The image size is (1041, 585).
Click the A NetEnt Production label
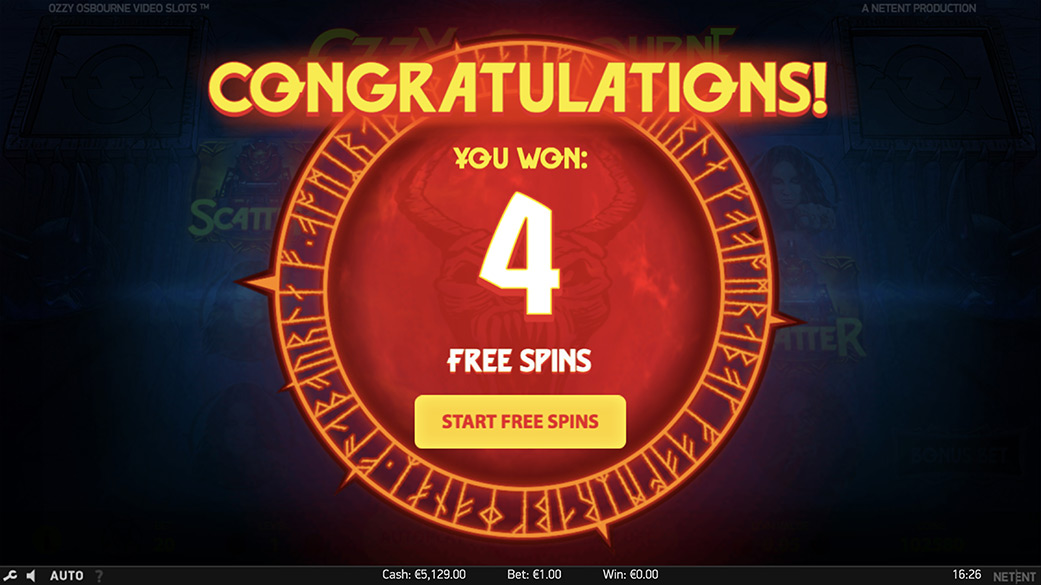918,8
